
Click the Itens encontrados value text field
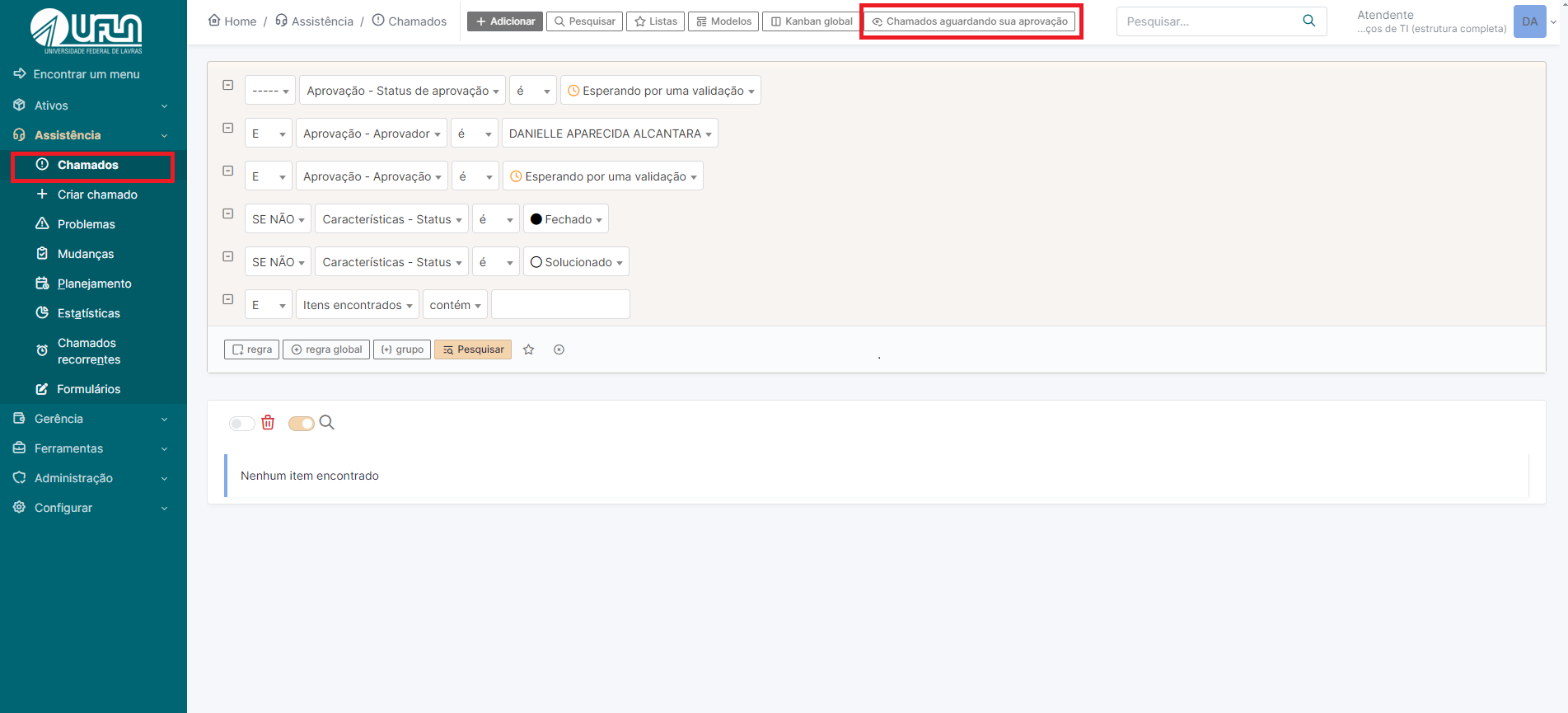[x=560, y=305]
